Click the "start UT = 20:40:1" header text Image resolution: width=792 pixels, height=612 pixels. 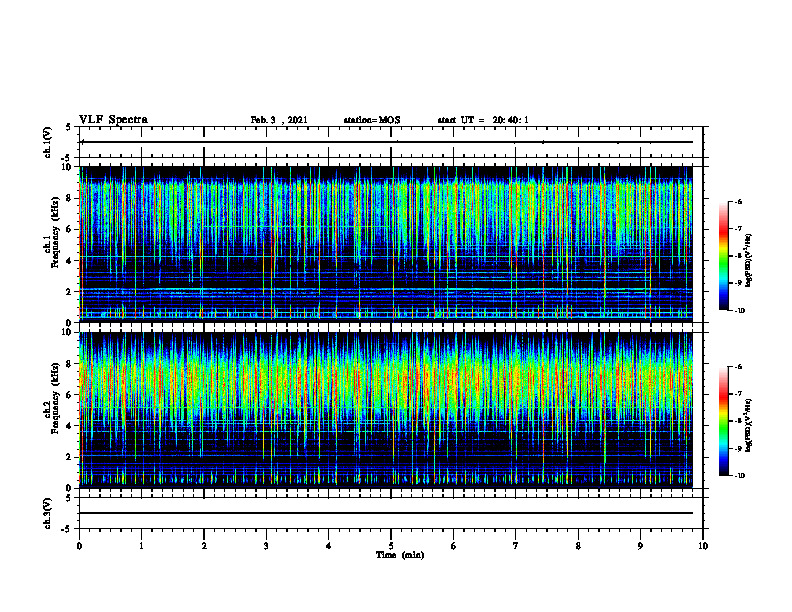pyautogui.click(x=483, y=120)
